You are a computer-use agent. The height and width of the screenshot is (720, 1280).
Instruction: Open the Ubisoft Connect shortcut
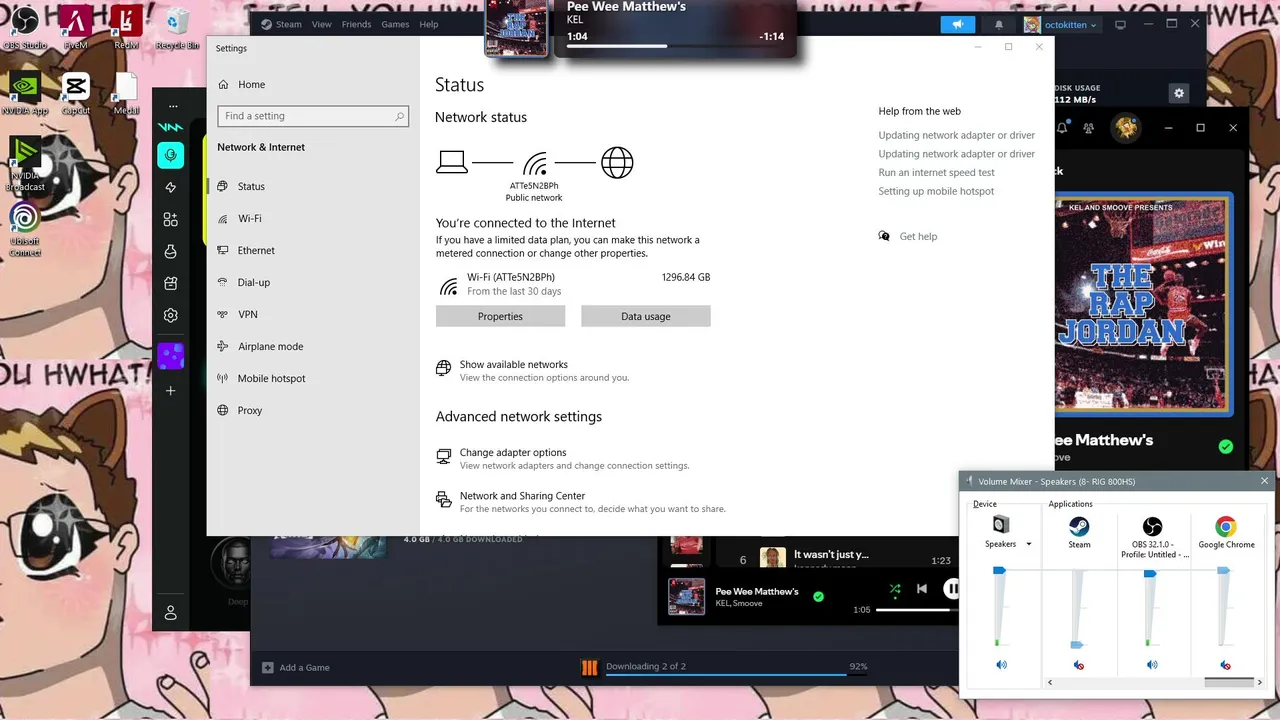coord(25,230)
